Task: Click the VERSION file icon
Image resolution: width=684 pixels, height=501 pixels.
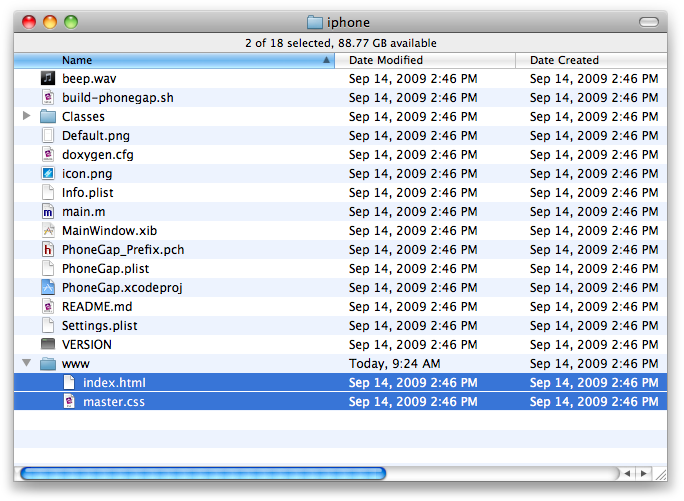Action: click(47, 344)
